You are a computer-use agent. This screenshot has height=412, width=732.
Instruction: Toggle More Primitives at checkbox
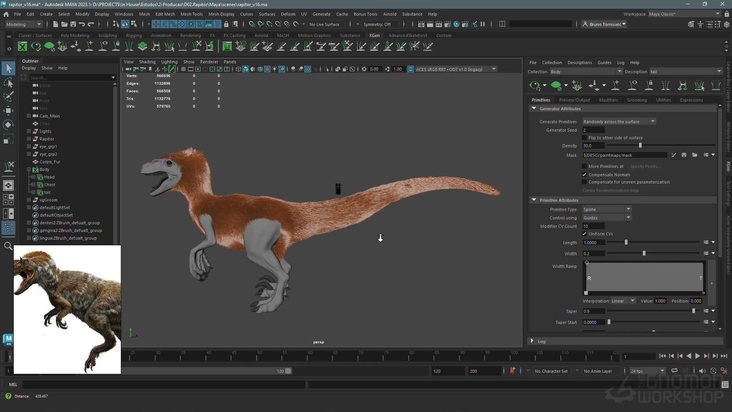[x=584, y=166]
